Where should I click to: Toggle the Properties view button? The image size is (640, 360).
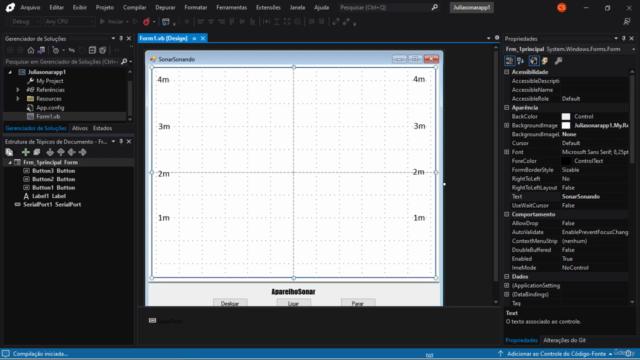533,61
